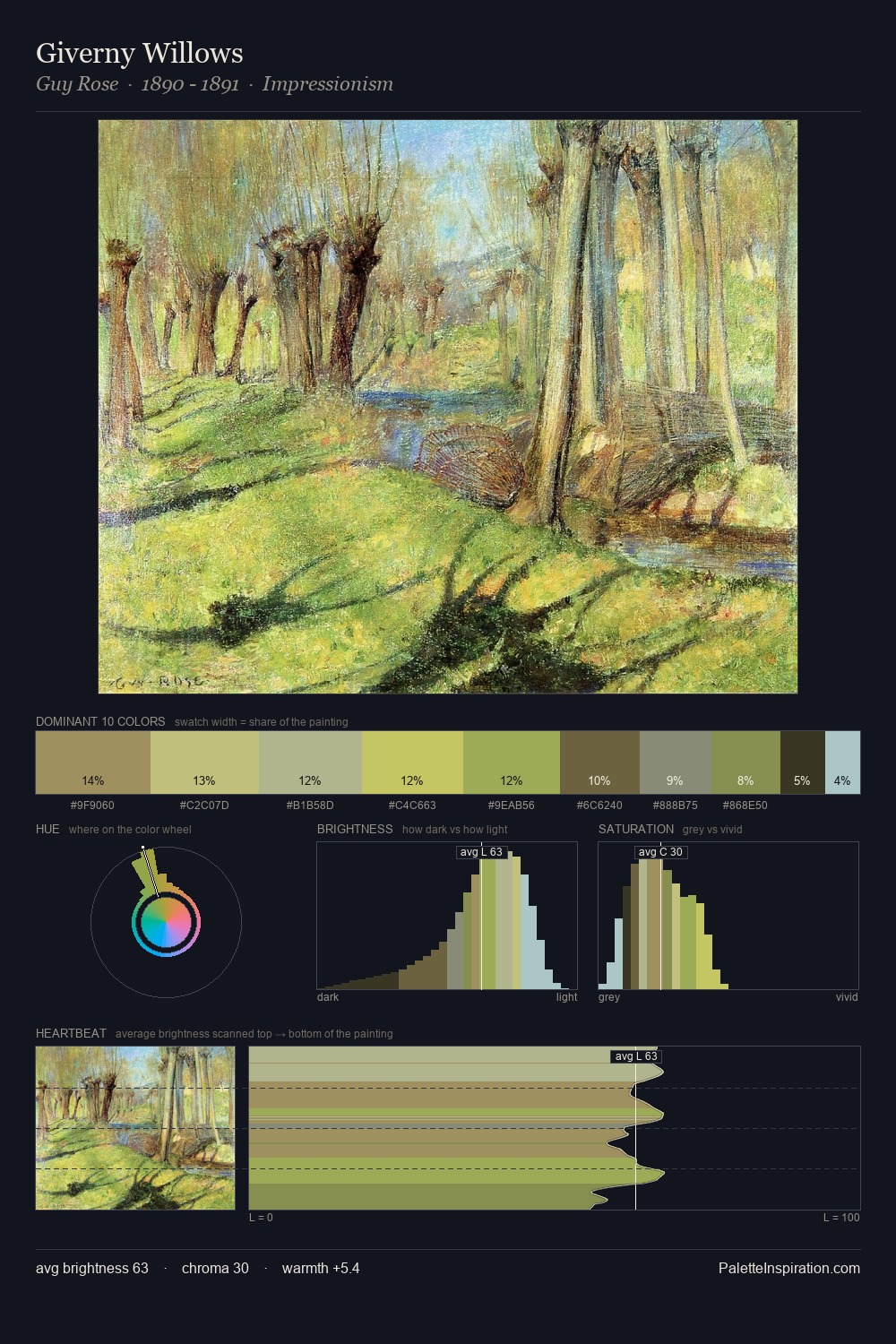Image resolution: width=896 pixels, height=1344 pixels.
Task: Open the main Giverny Willows painting image
Action: point(448,407)
